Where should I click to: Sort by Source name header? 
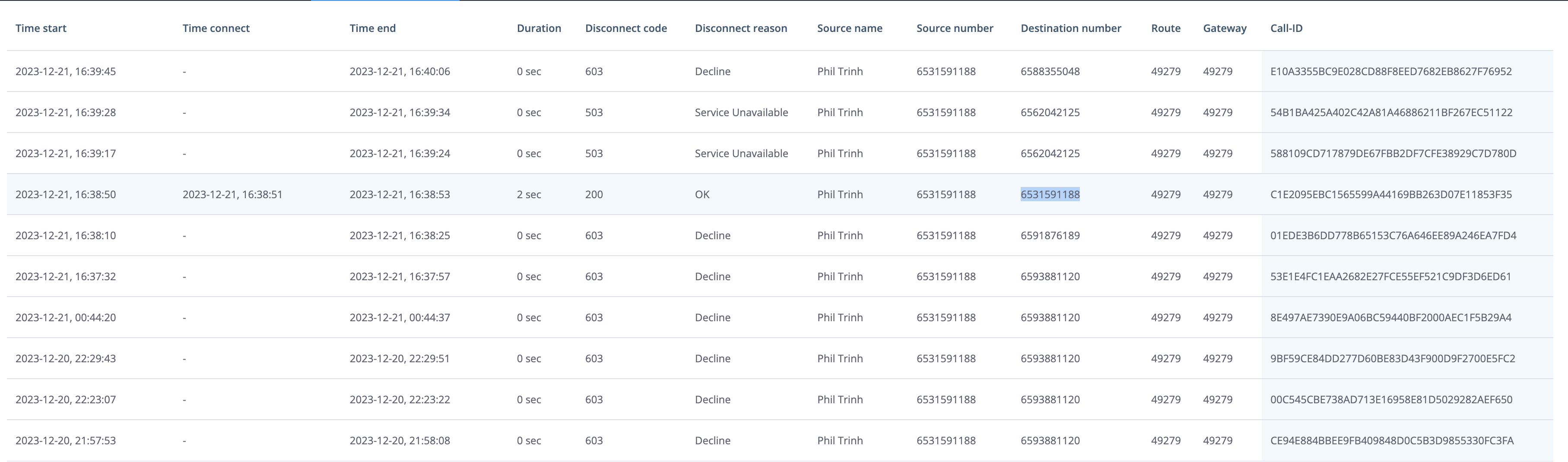pos(849,28)
